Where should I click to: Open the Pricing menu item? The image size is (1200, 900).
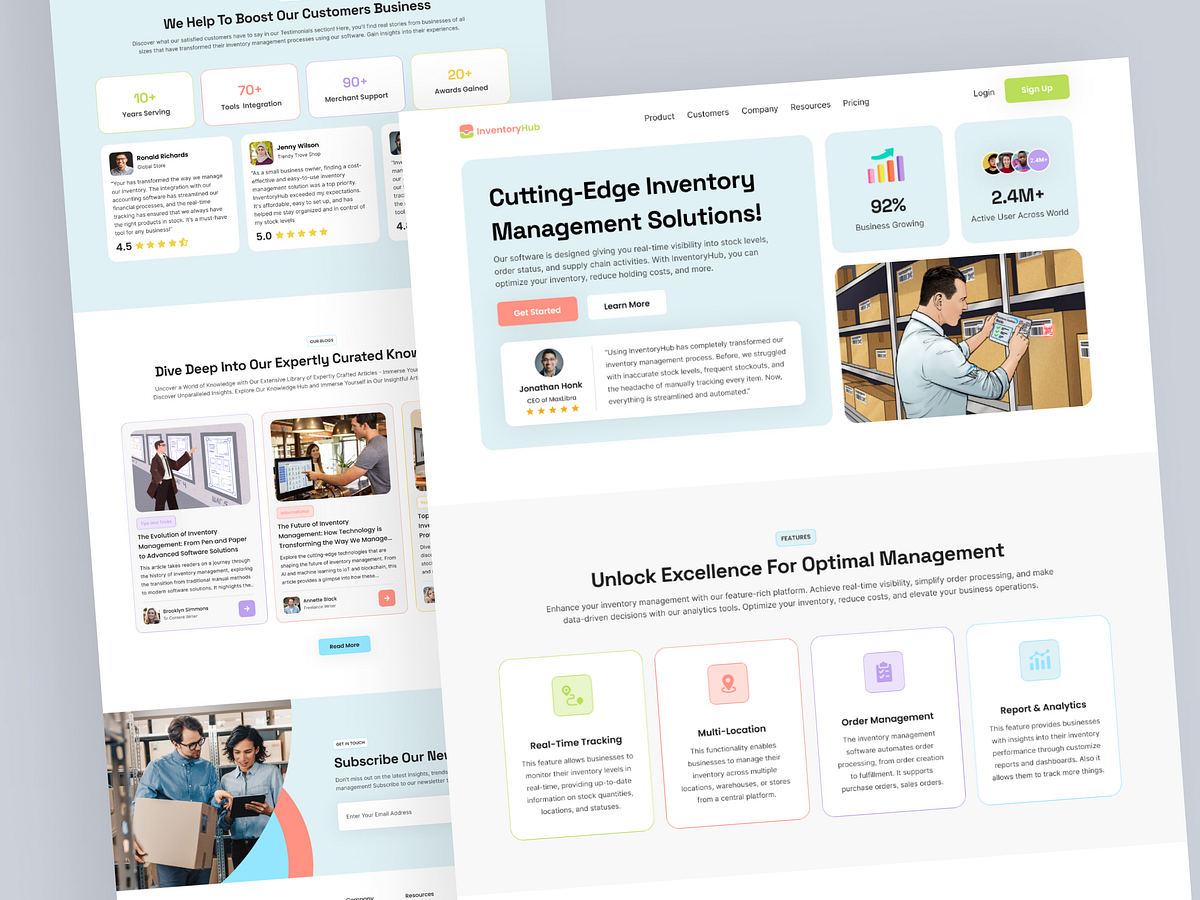click(856, 102)
